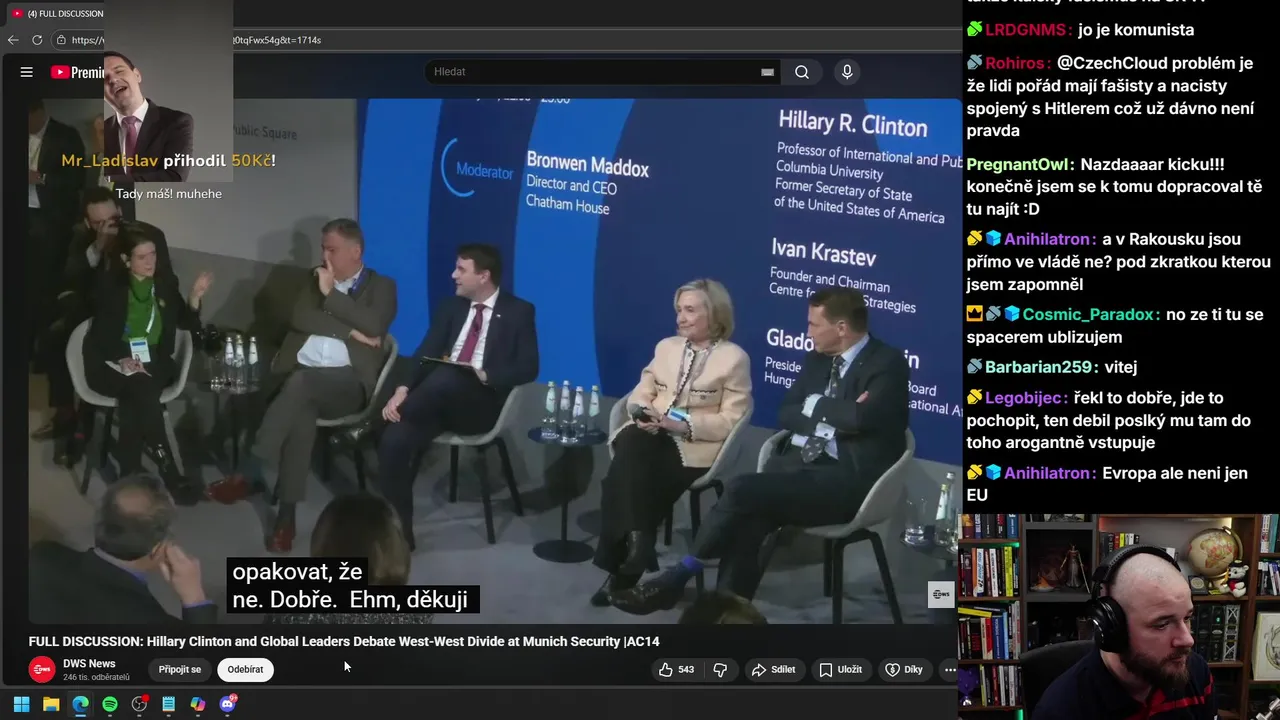The width and height of the screenshot is (1280, 720).
Task: Click chat username Barbarian259
Action: [x=1041, y=367]
